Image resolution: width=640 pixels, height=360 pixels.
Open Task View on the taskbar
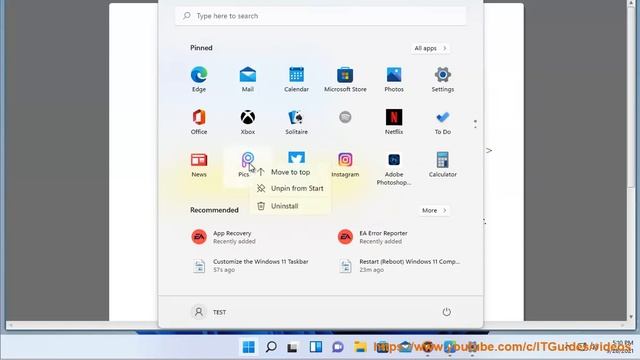pyautogui.click(x=293, y=347)
